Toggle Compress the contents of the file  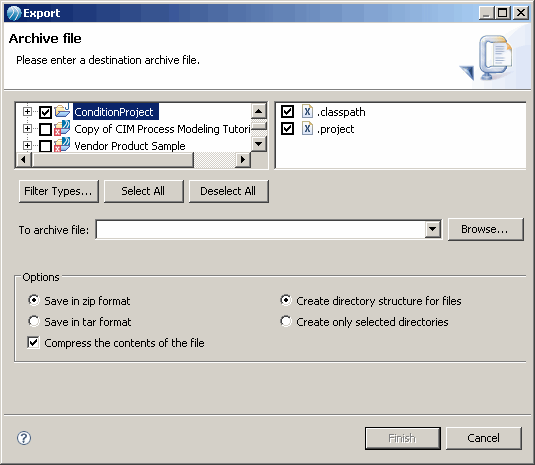pos(33,342)
